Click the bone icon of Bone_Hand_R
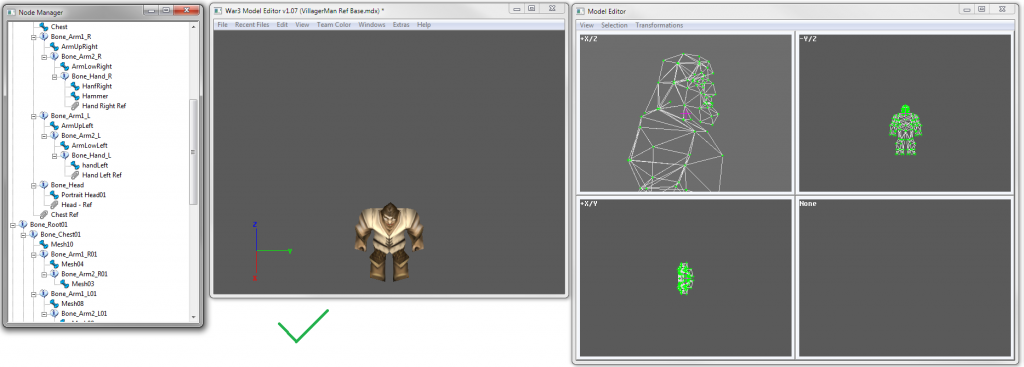The width and height of the screenshot is (1024, 367). point(65,76)
